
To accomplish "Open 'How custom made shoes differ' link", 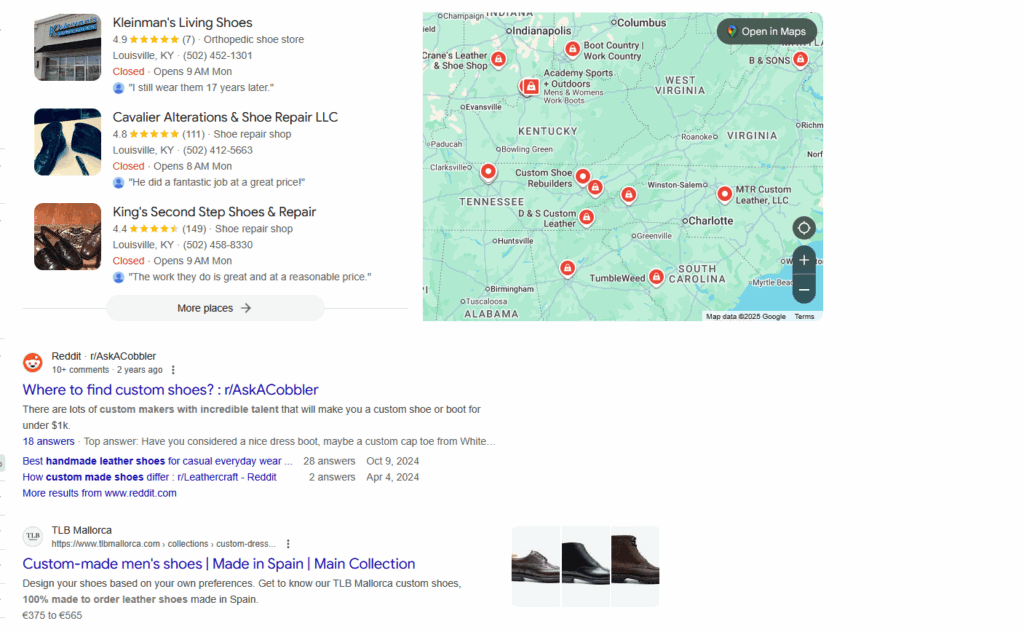I will click(150, 477).
